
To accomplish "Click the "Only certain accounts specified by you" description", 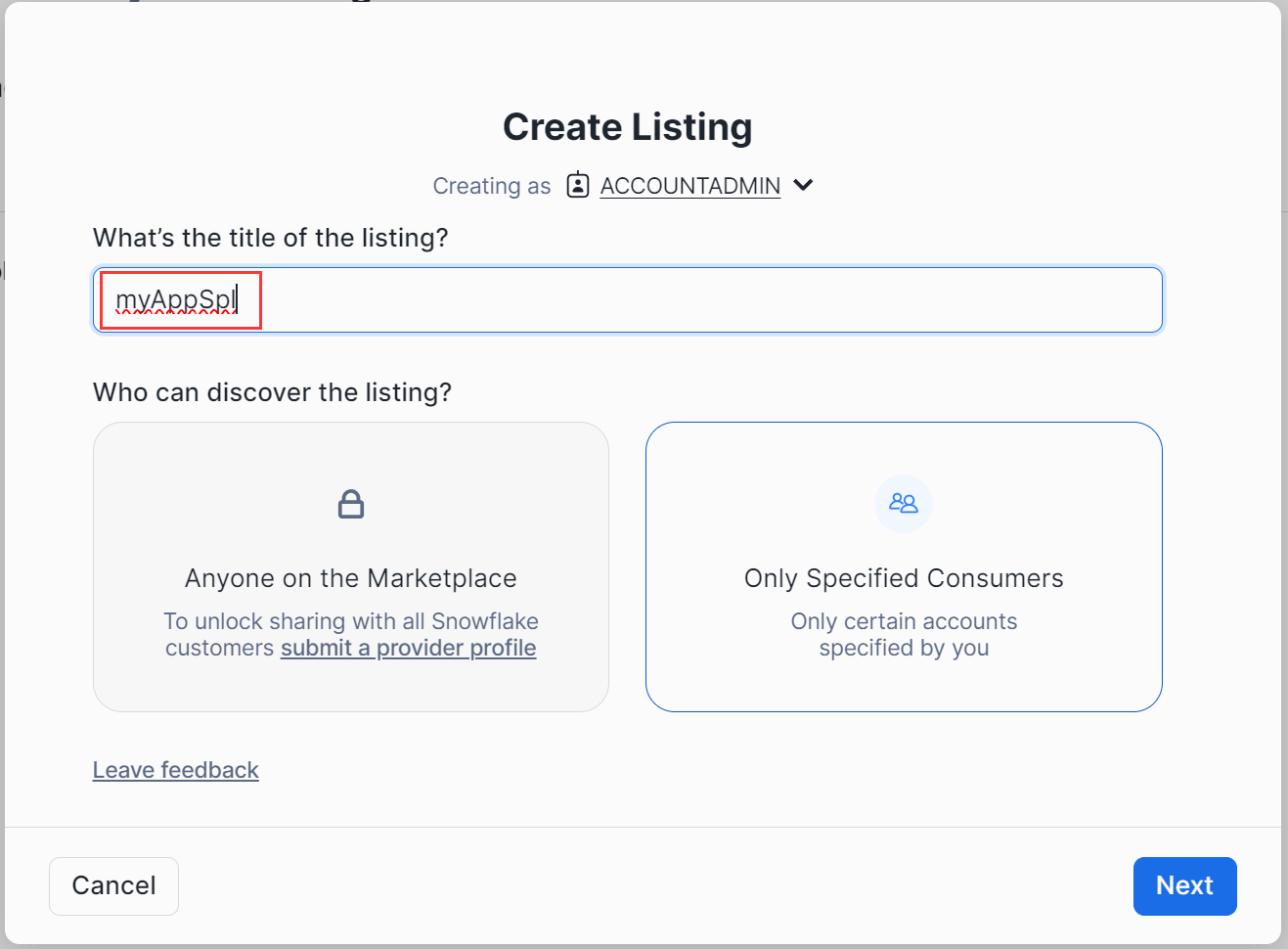I will tap(904, 634).
